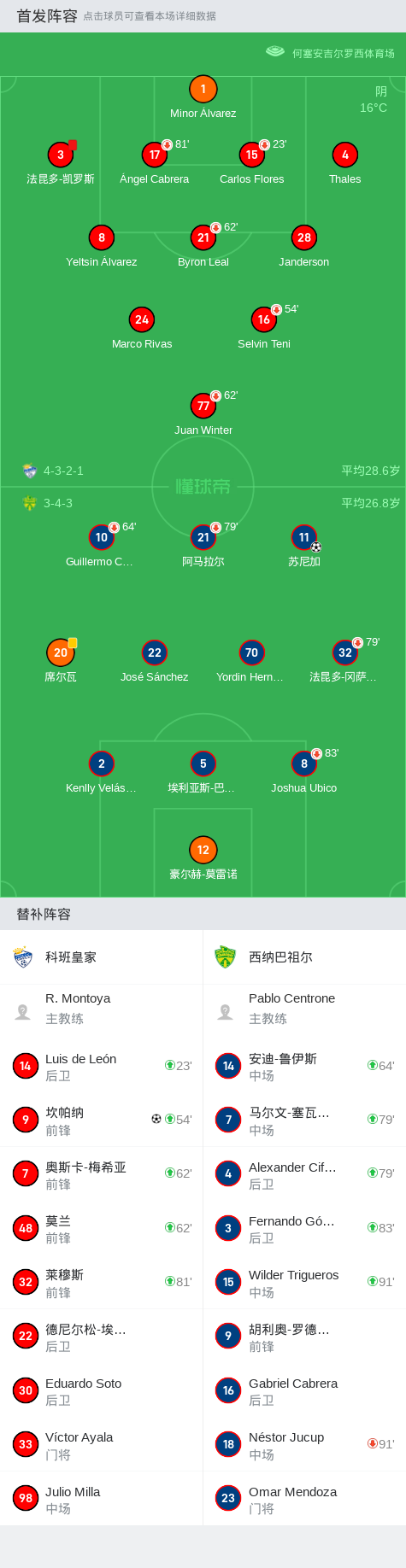
Task: Open goalkeeper Minor Alvarez number 1 icon
Action: pos(203,89)
